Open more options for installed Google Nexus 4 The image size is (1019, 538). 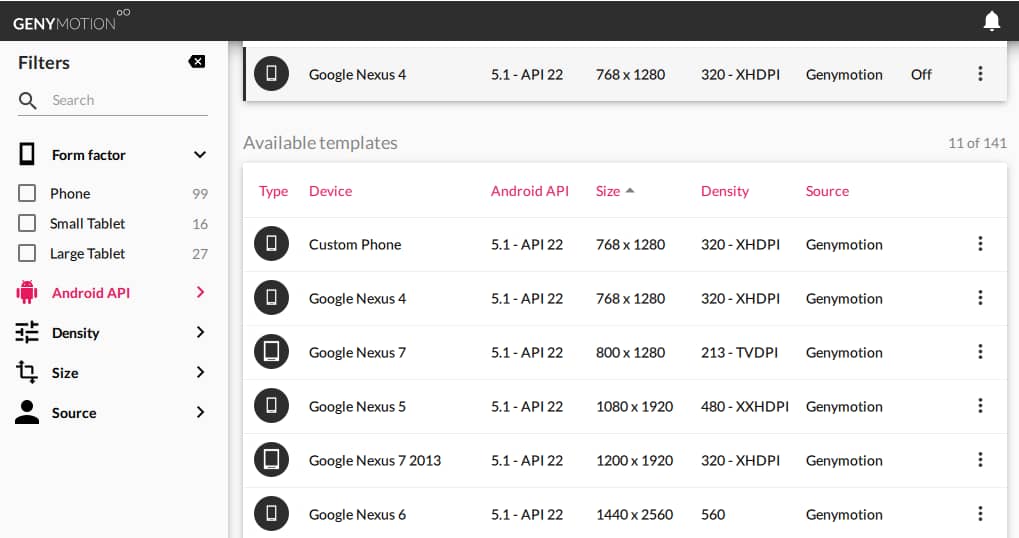point(980,73)
